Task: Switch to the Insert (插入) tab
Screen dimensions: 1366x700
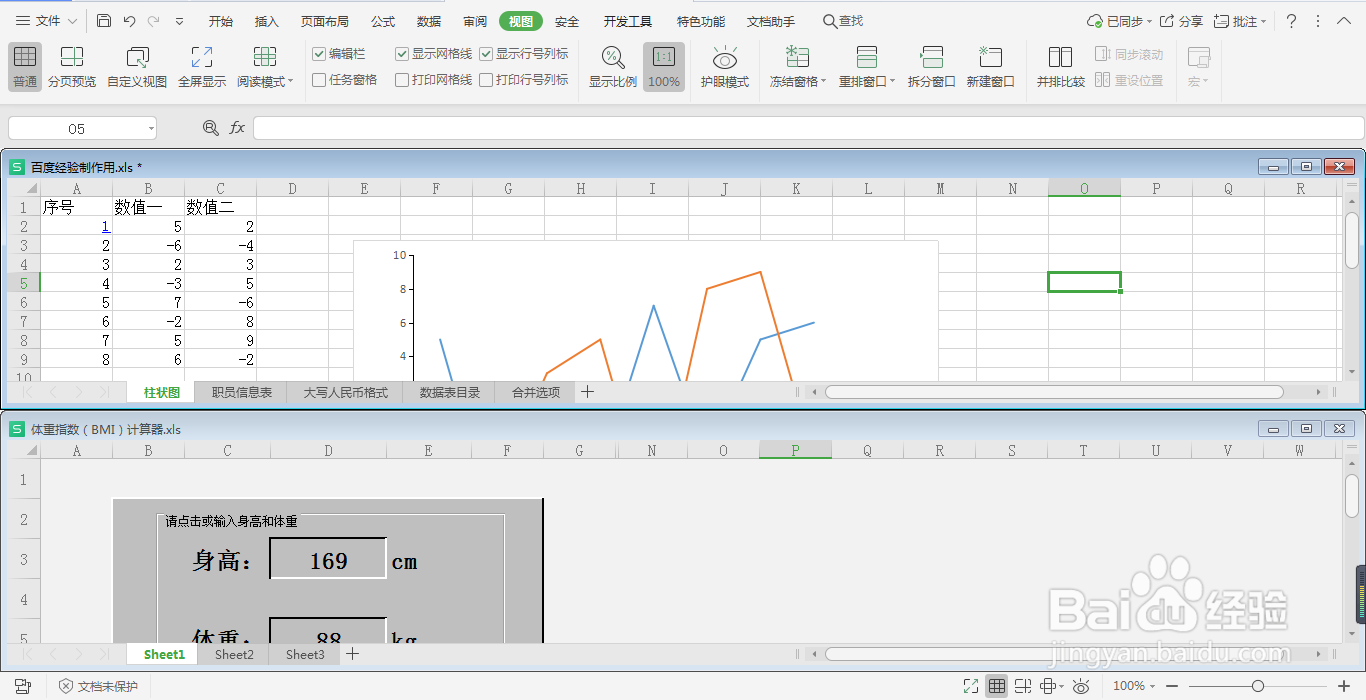Action: pos(267,21)
